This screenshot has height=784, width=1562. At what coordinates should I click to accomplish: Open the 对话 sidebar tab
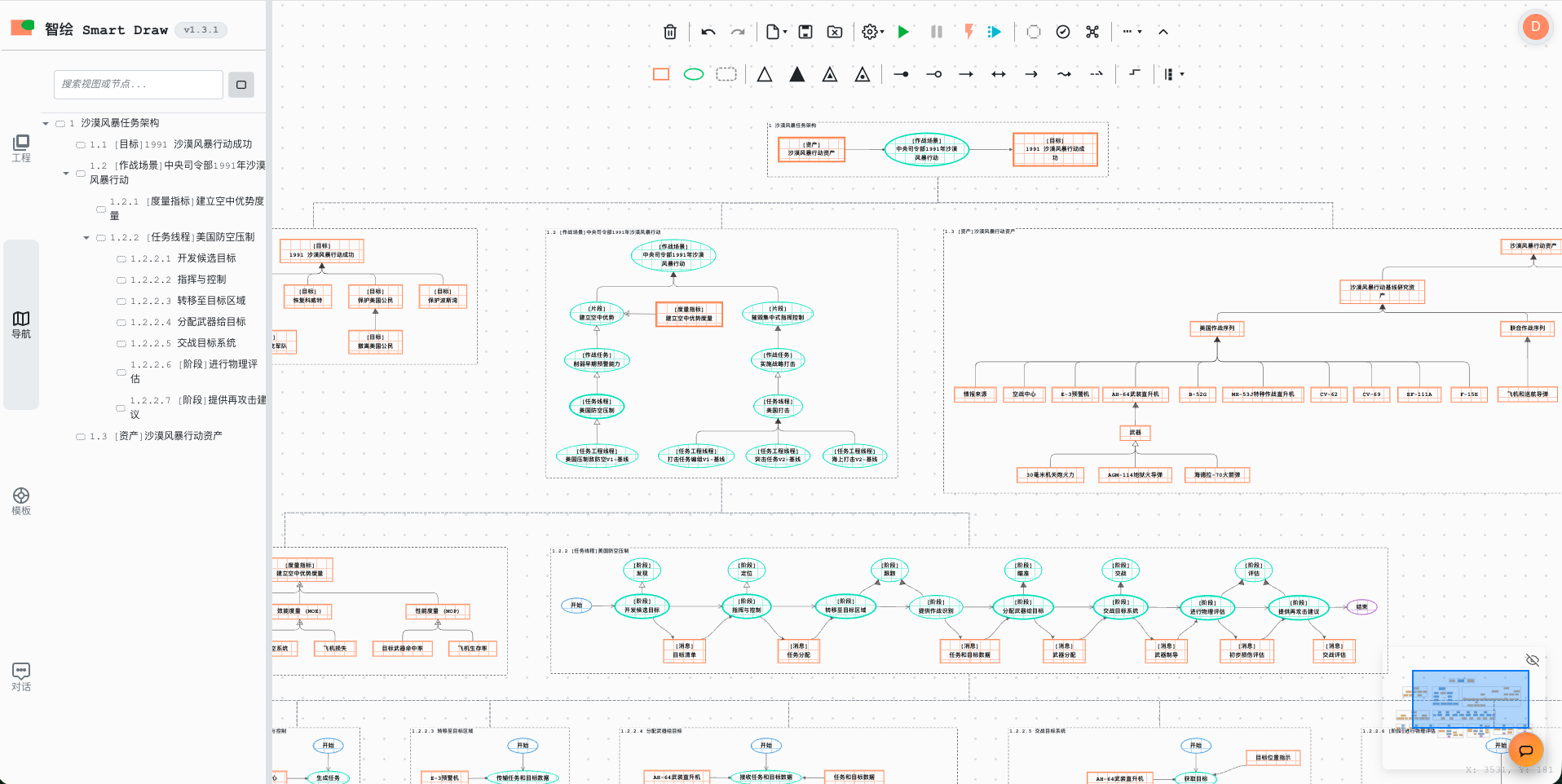(x=21, y=677)
